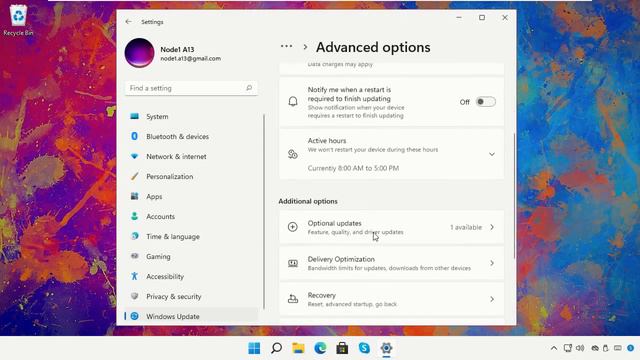Screen dimensions: 640x360
Task: Click the Find a setting search box
Action: (x=191, y=88)
